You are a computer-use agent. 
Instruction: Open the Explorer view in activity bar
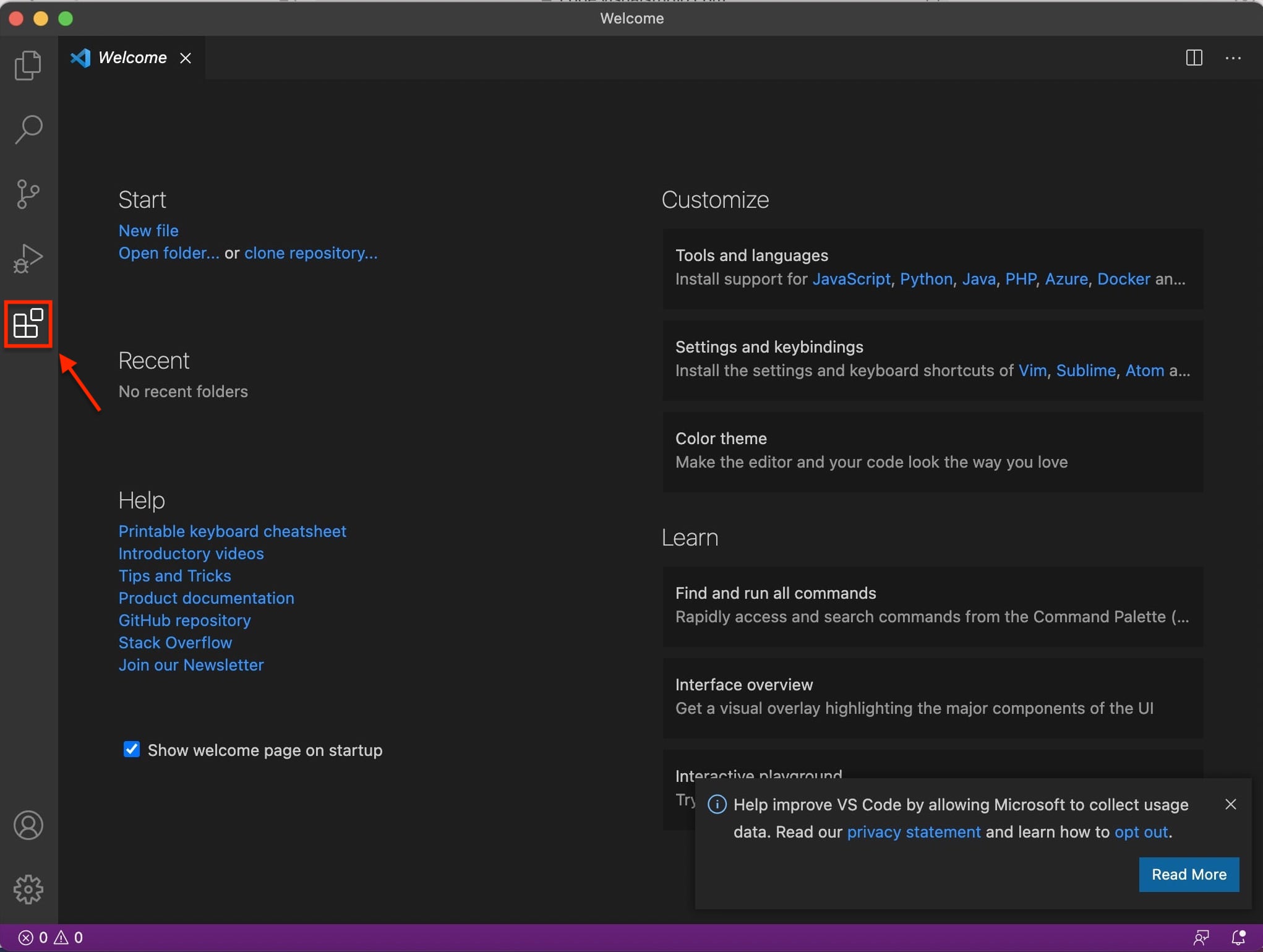coord(28,65)
